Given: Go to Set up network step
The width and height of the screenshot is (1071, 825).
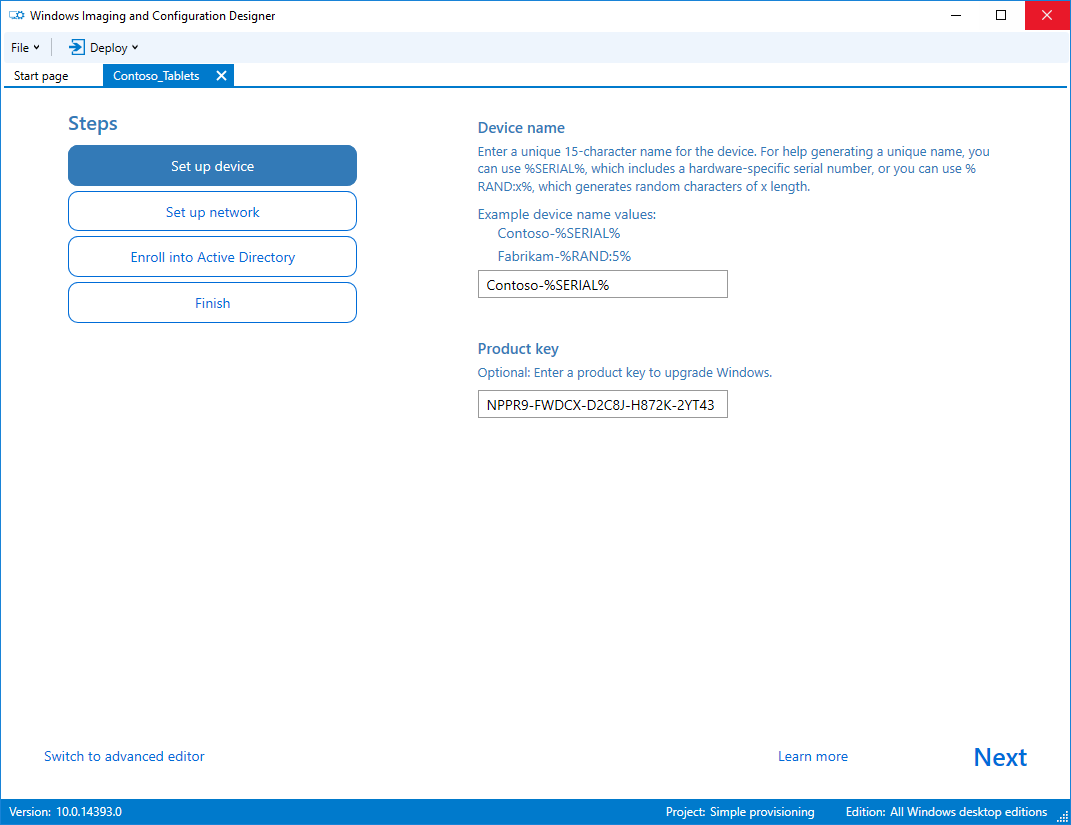Looking at the screenshot, I should click(212, 212).
